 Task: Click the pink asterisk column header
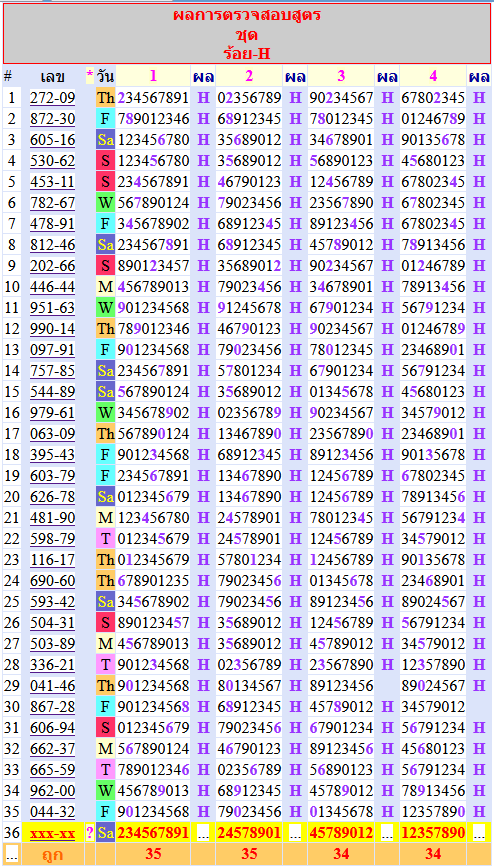90,76
